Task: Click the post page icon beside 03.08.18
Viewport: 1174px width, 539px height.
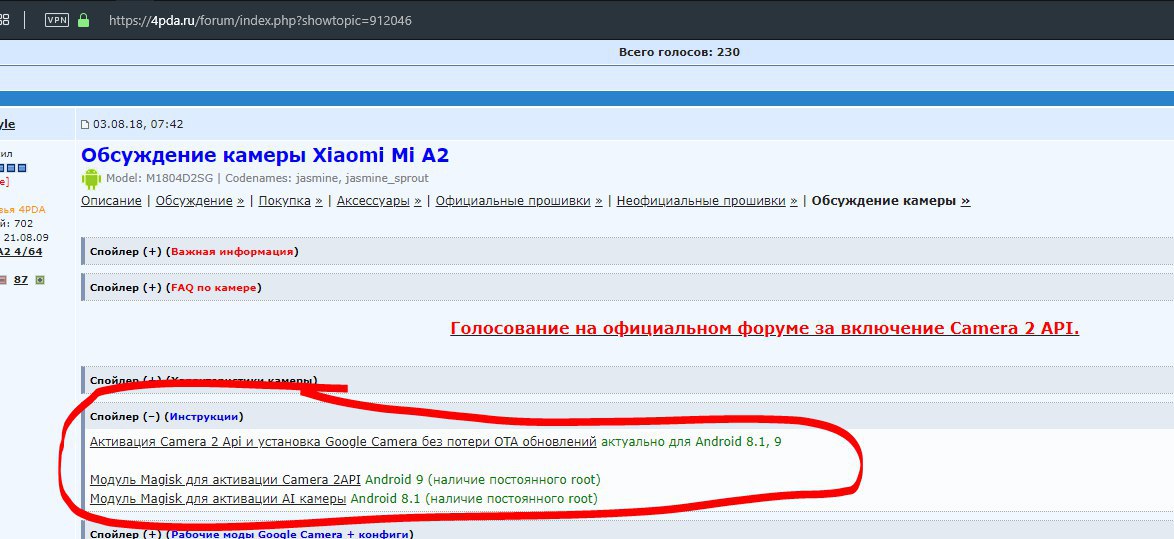Action: pos(85,124)
